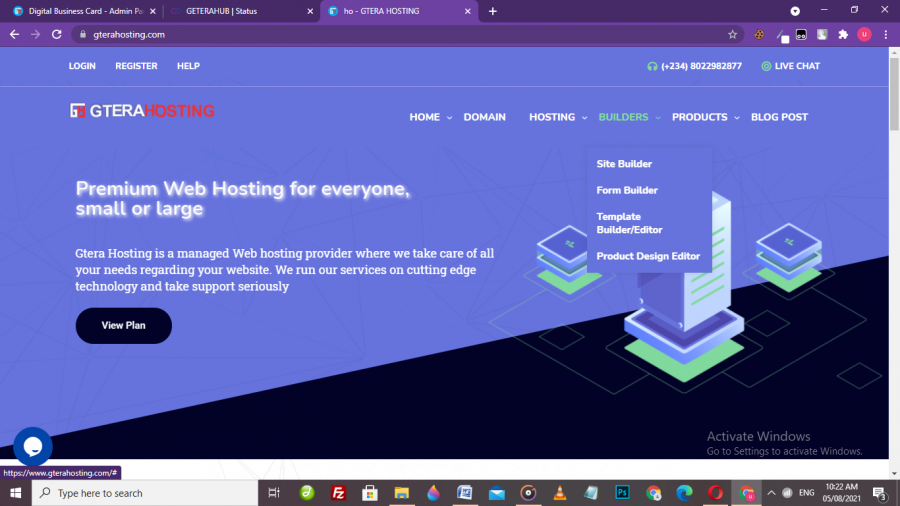900x506 pixels.
Task: Open the color picker pen extension
Action: click(782, 35)
